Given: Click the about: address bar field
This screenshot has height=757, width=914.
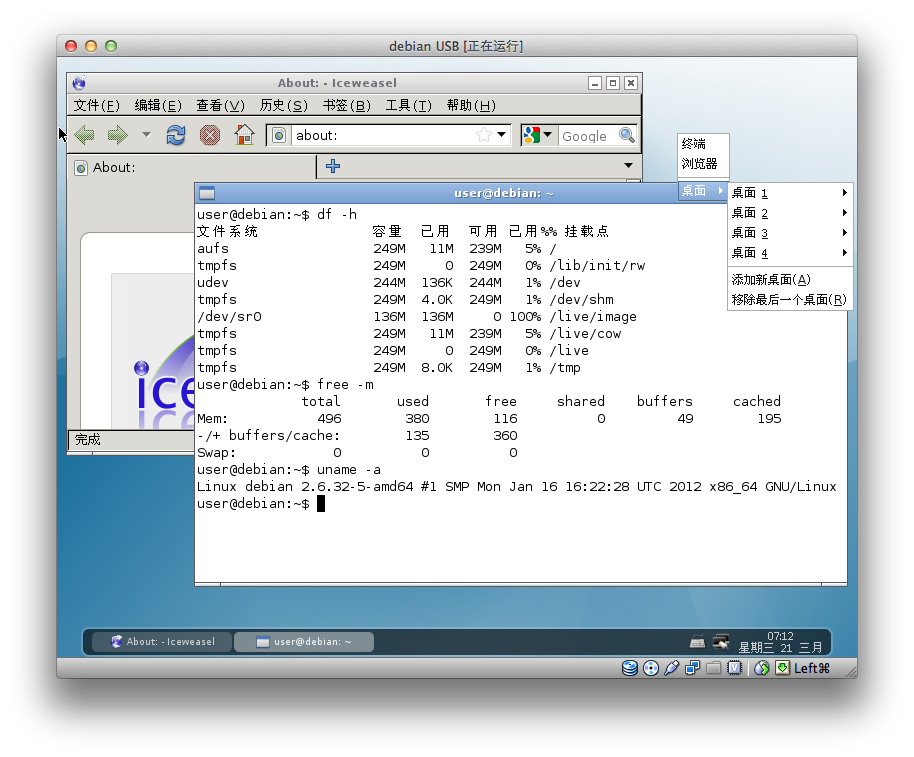Looking at the screenshot, I should (x=380, y=135).
